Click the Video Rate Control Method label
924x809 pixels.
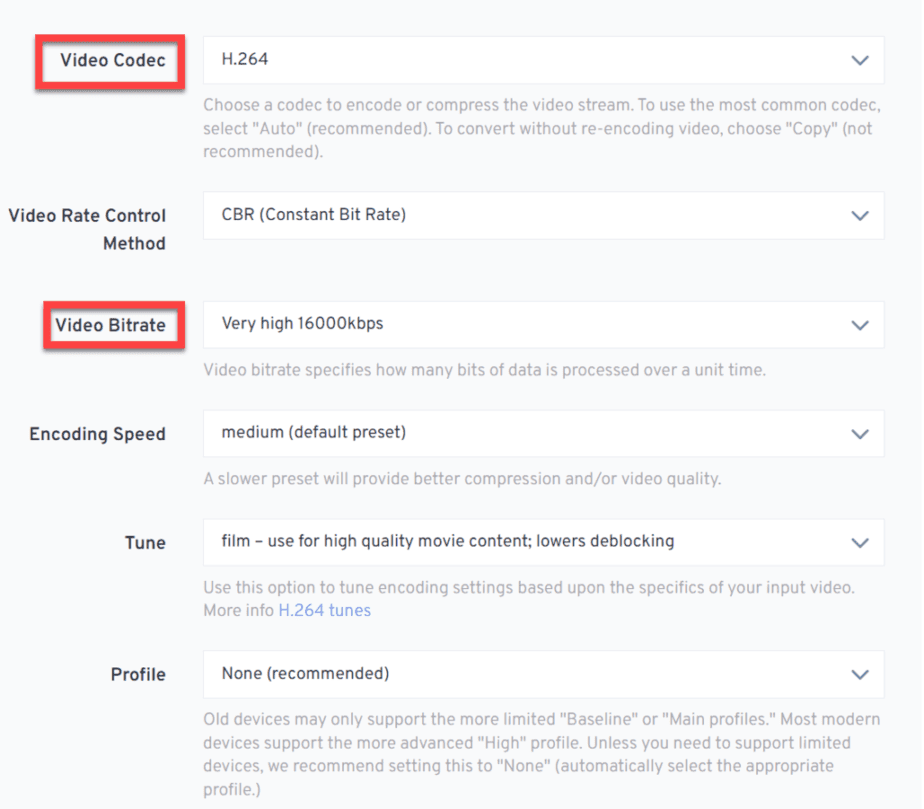(87, 229)
